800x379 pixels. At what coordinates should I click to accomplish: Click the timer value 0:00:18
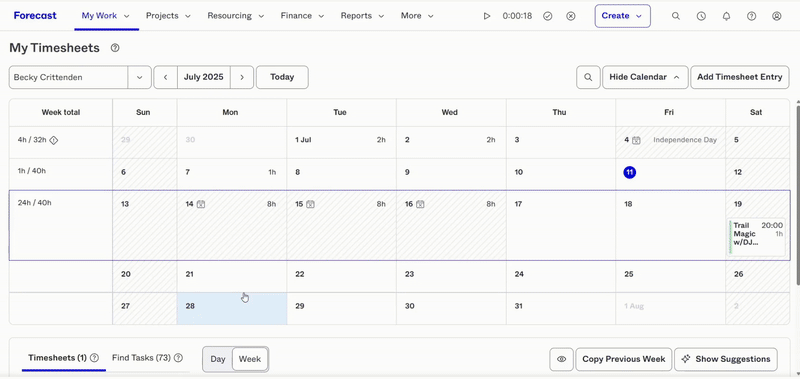(x=517, y=16)
